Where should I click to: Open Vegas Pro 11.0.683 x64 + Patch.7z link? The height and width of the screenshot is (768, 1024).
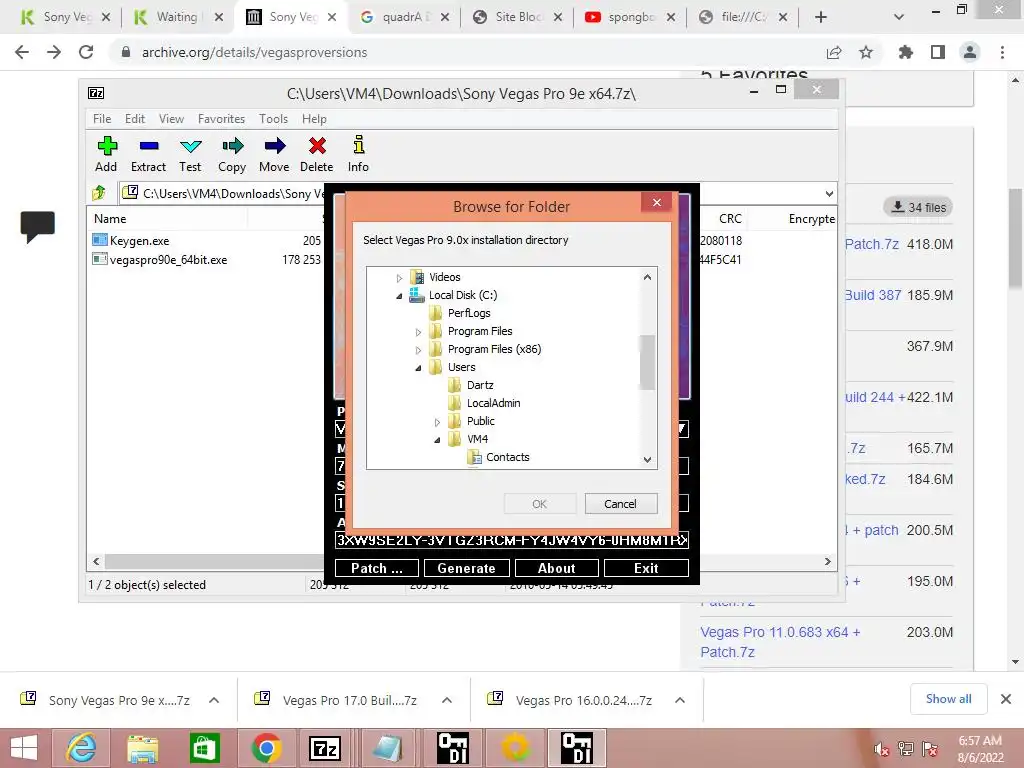click(780, 642)
